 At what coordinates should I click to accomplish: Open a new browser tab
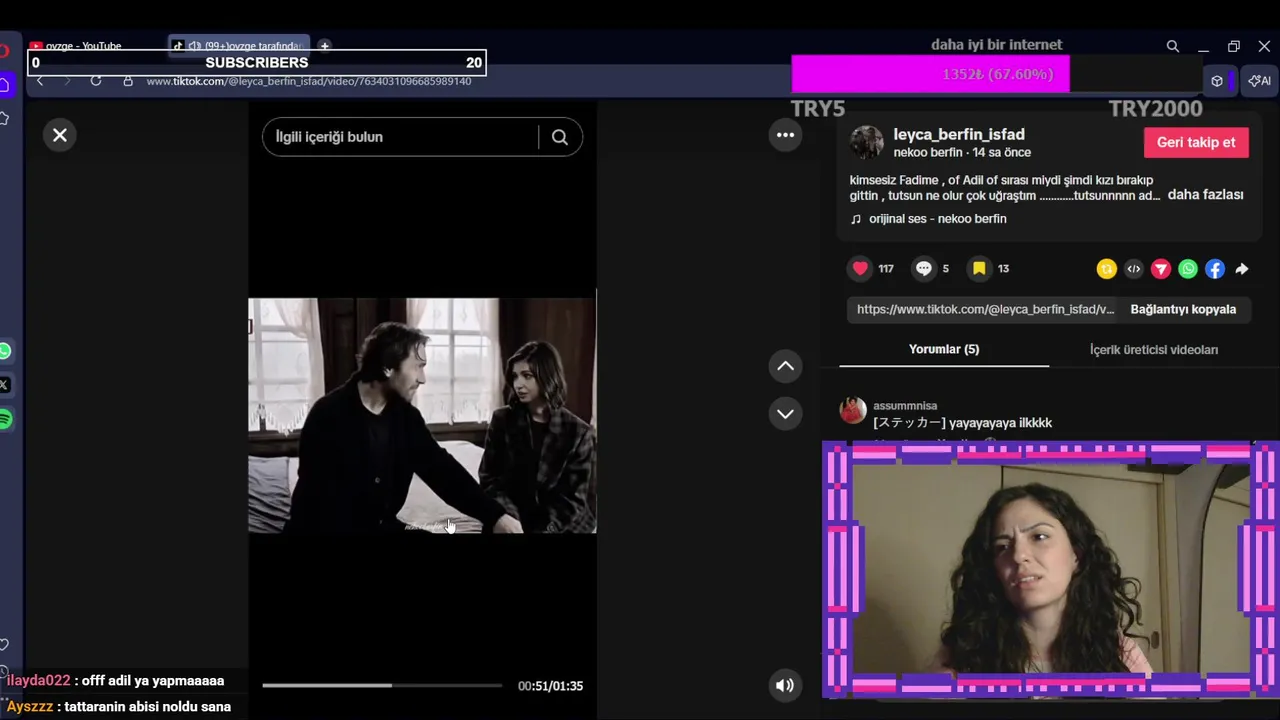tap(324, 46)
